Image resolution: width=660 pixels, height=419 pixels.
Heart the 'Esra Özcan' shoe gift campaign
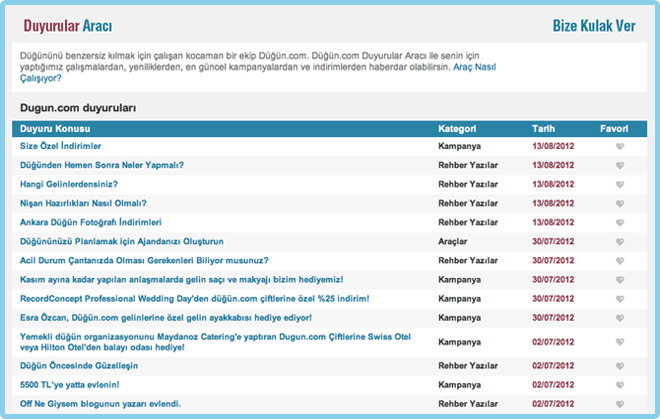coord(620,318)
